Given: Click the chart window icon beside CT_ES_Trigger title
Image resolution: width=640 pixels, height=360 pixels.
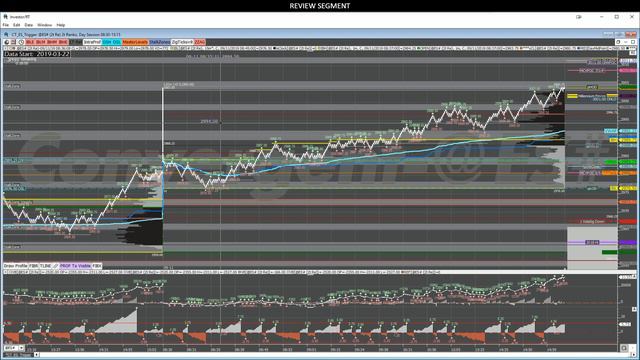Looking at the screenshot, I should click(6, 35).
